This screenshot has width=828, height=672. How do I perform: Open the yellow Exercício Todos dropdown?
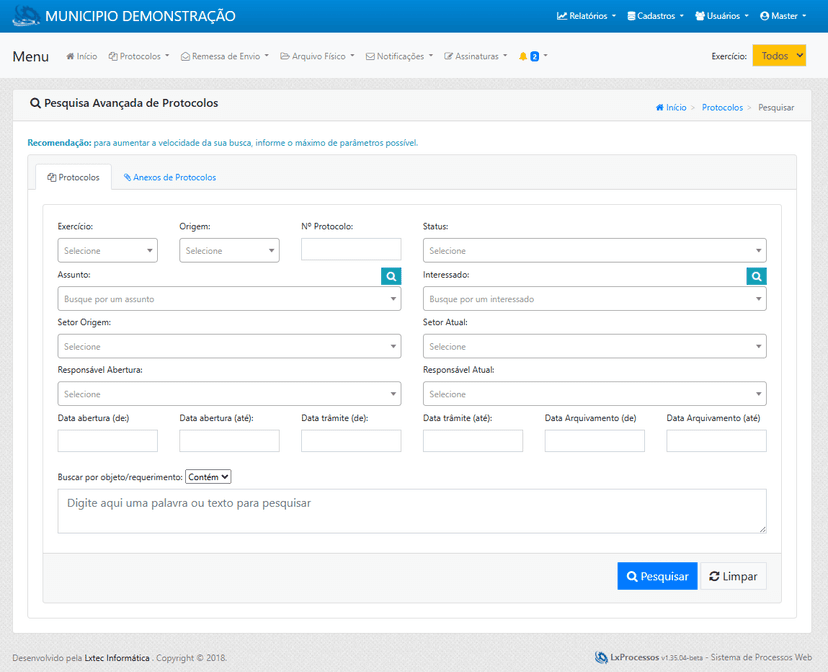coord(779,55)
